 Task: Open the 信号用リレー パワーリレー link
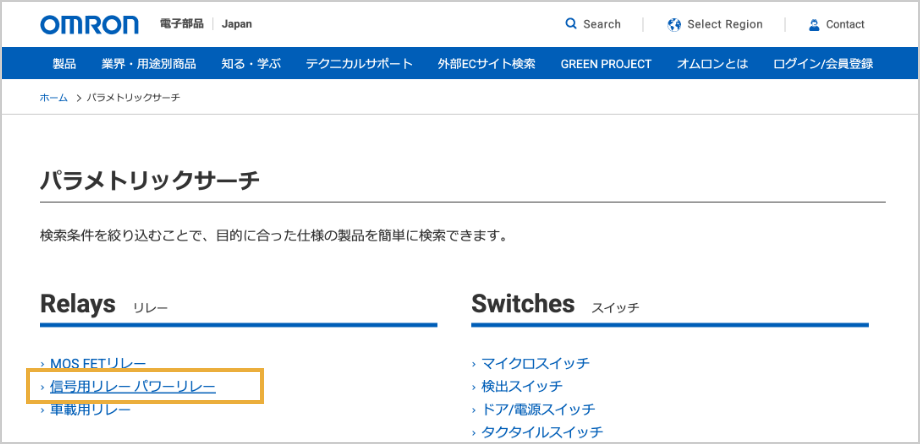(133, 386)
